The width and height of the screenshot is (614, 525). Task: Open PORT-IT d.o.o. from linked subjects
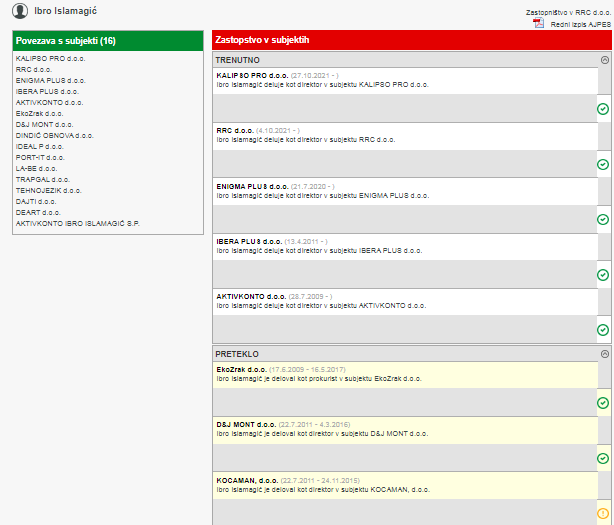click(x=40, y=157)
